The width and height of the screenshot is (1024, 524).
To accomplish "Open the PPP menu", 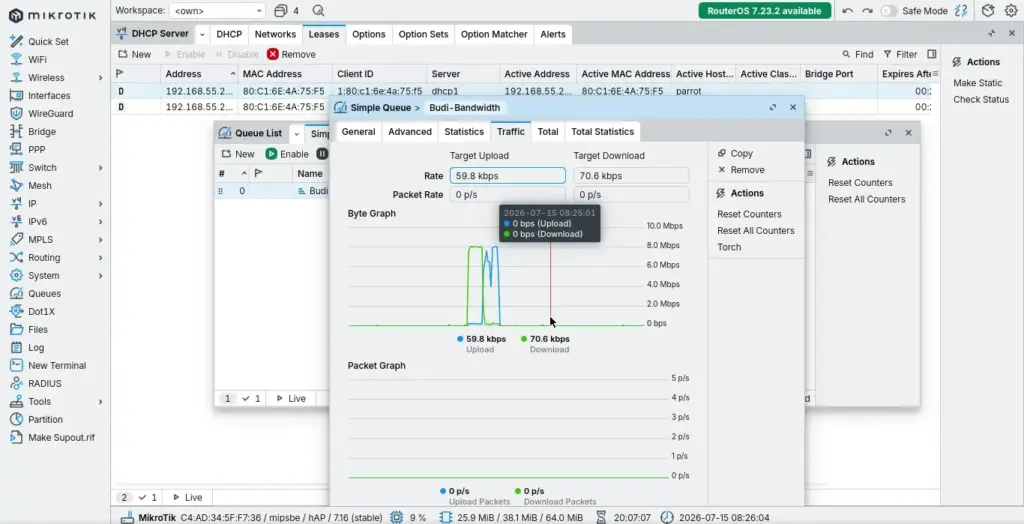I will [x=37, y=149].
